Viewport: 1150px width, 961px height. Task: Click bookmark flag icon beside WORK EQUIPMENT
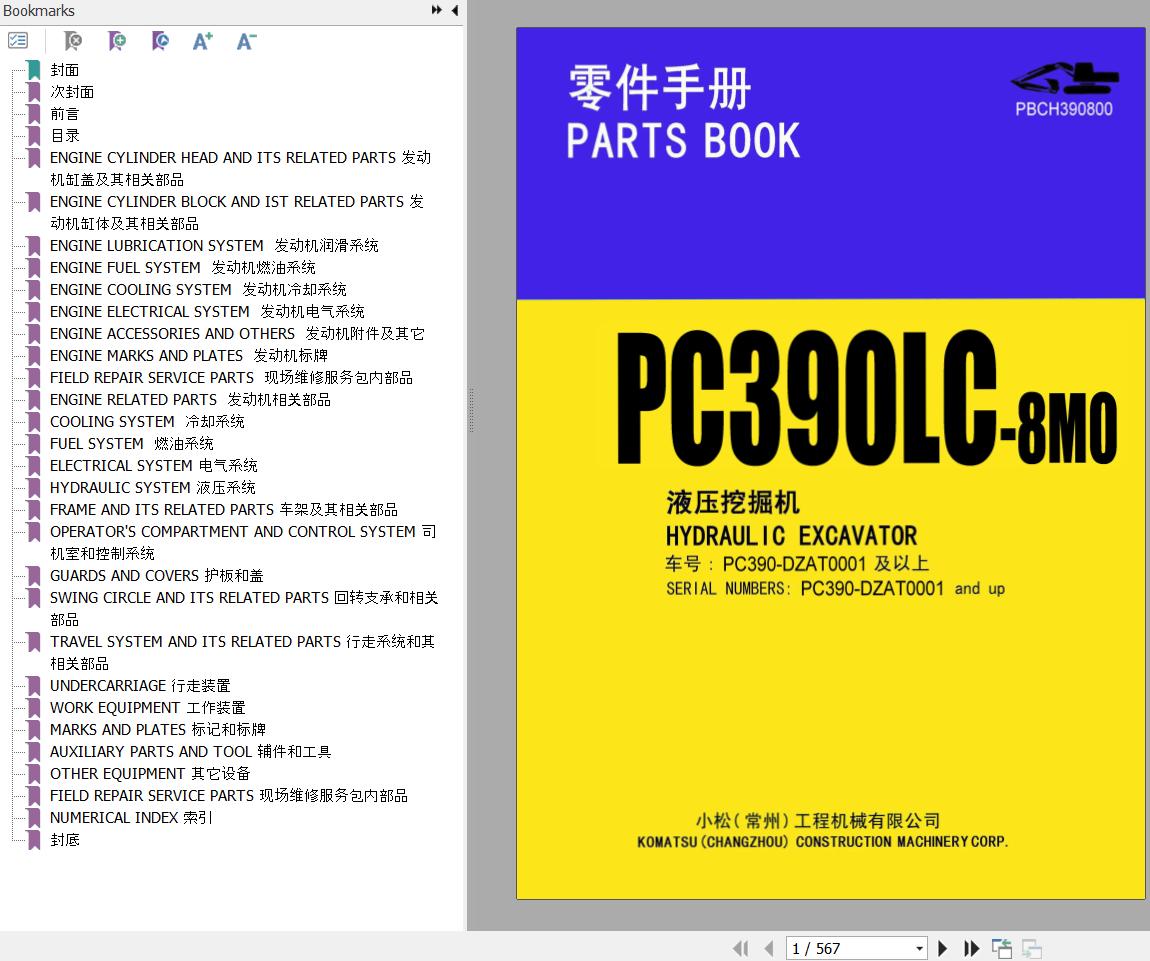(x=34, y=708)
